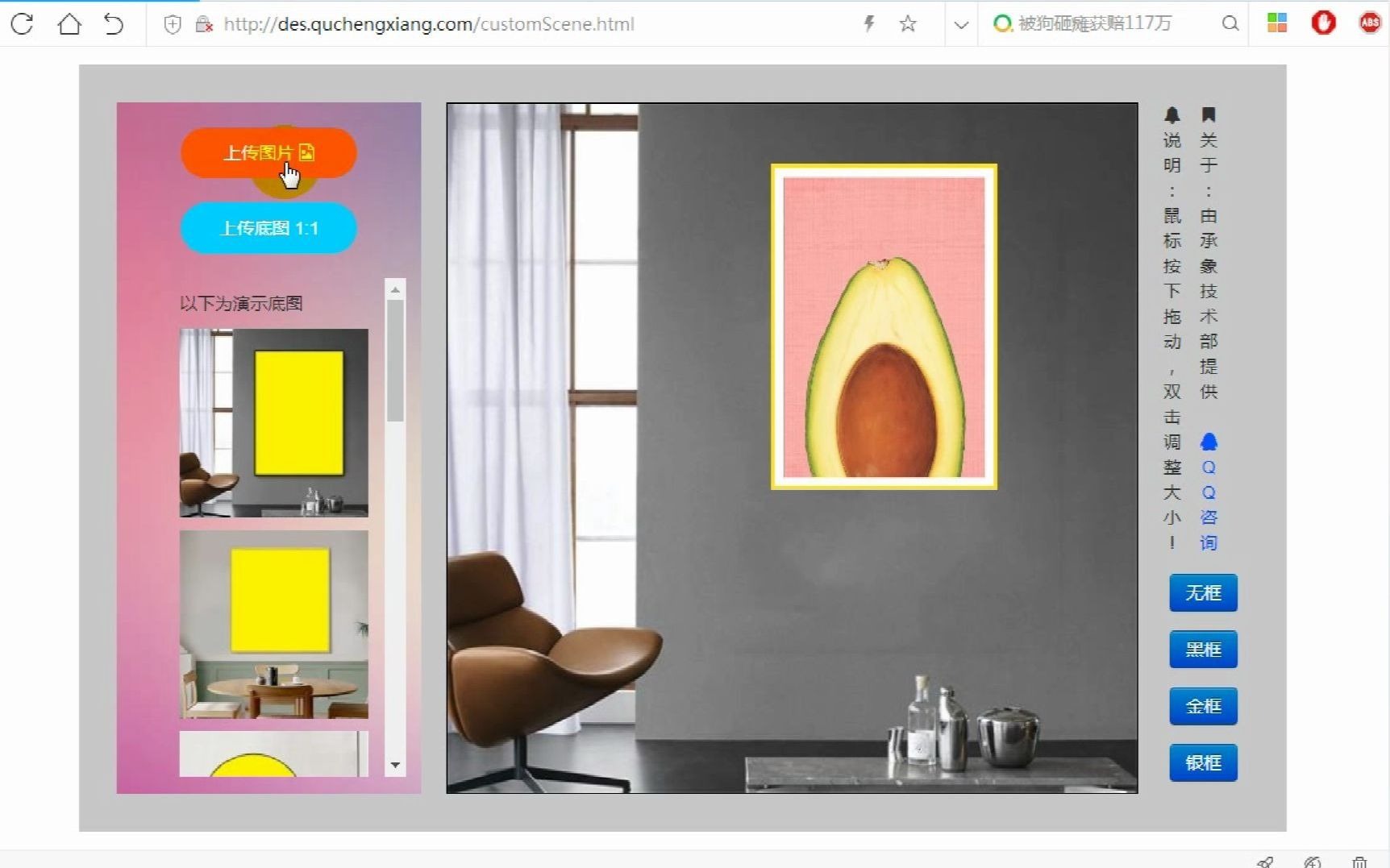Reload the page with the refresh icon

pyautogui.click(x=22, y=23)
